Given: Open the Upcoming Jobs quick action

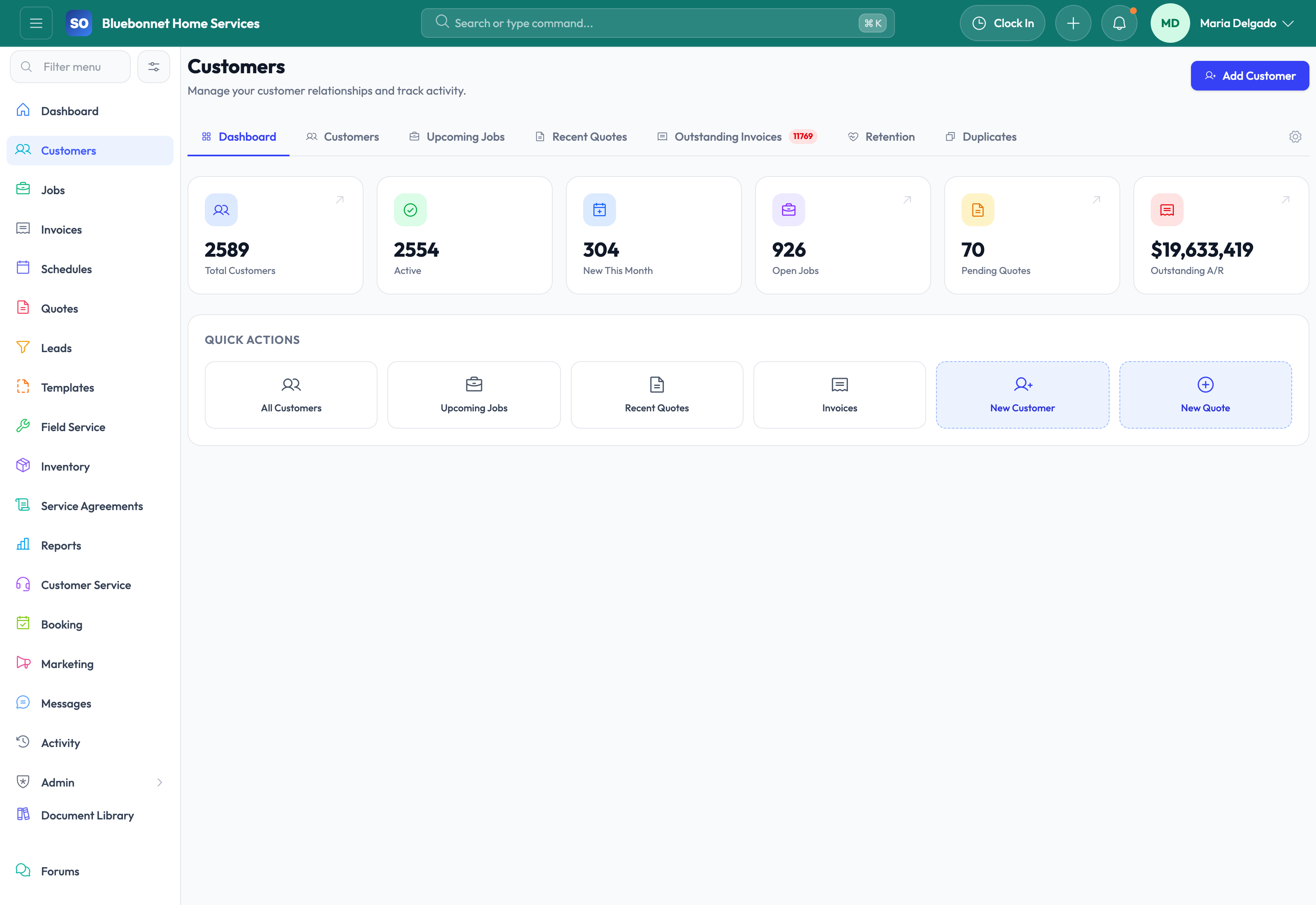Looking at the screenshot, I should click(x=474, y=394).
